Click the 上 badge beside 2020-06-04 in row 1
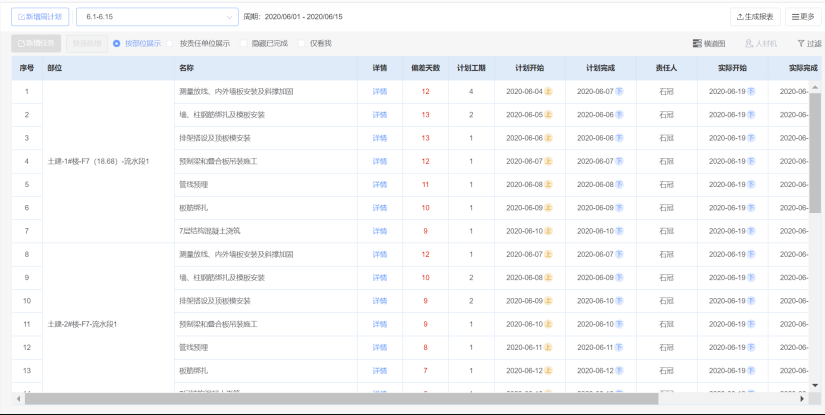The height and width of the screenshot is (415, 825). [x=548, y=92]
